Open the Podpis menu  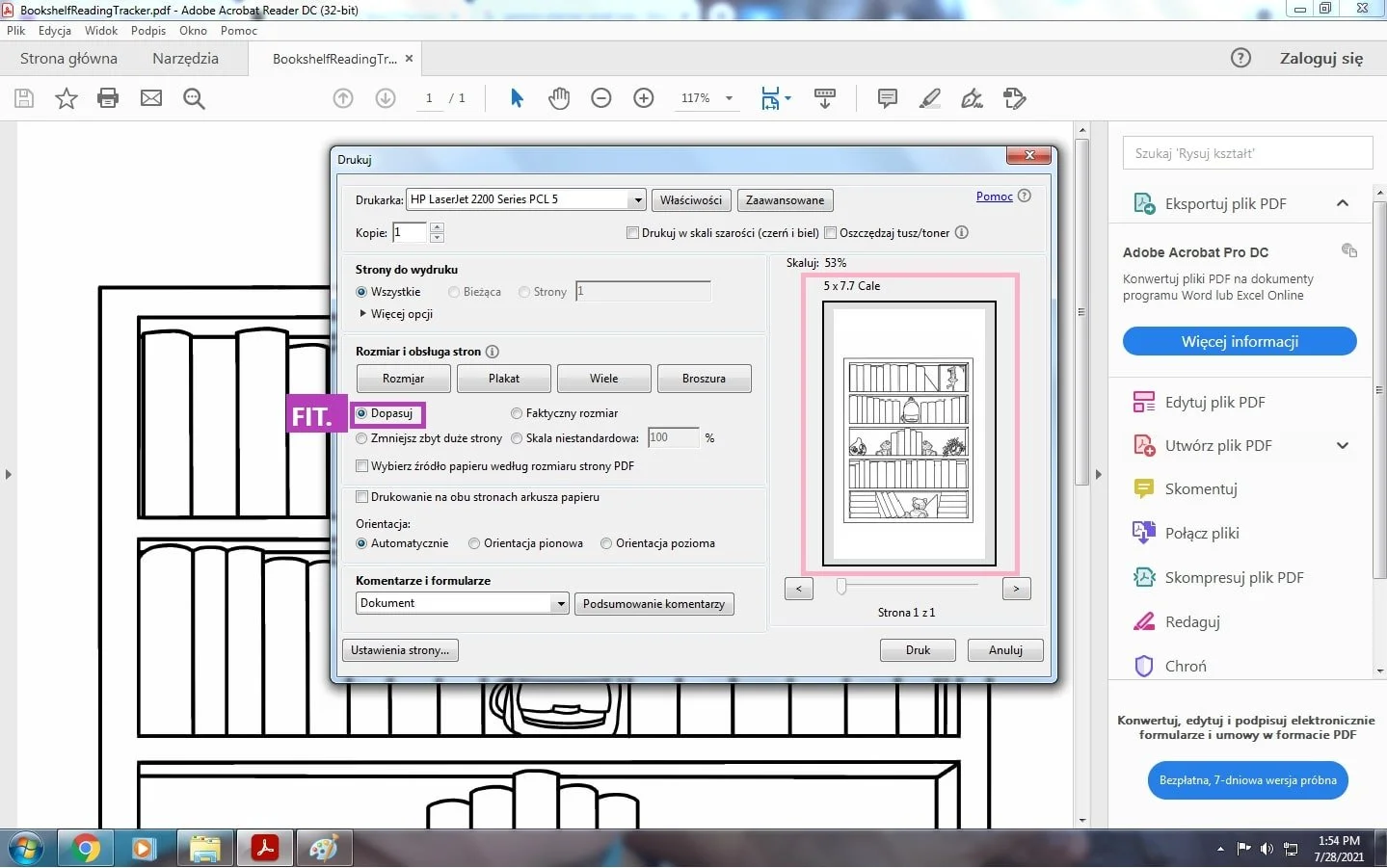pyautogui.click(x=148, y=31)
